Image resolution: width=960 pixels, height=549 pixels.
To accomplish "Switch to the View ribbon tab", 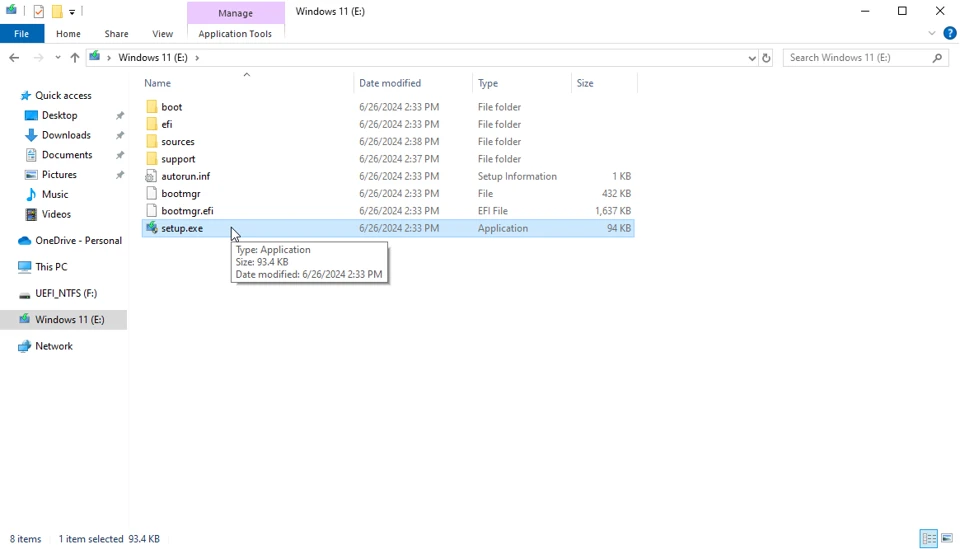I will (x=162, y=33).
